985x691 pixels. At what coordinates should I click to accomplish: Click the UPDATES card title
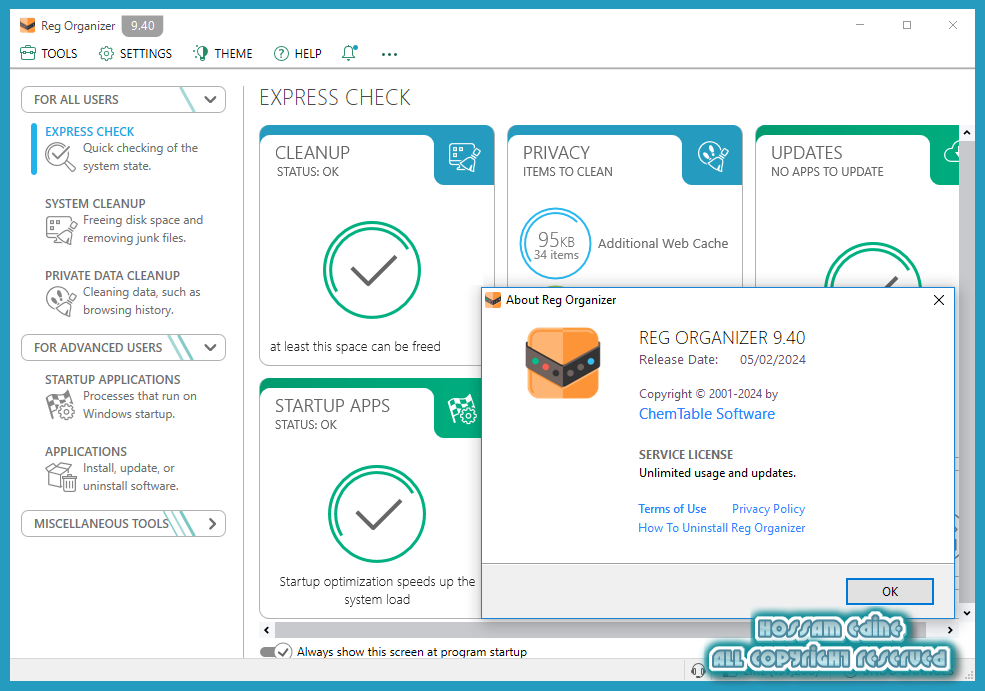[807, 153]
